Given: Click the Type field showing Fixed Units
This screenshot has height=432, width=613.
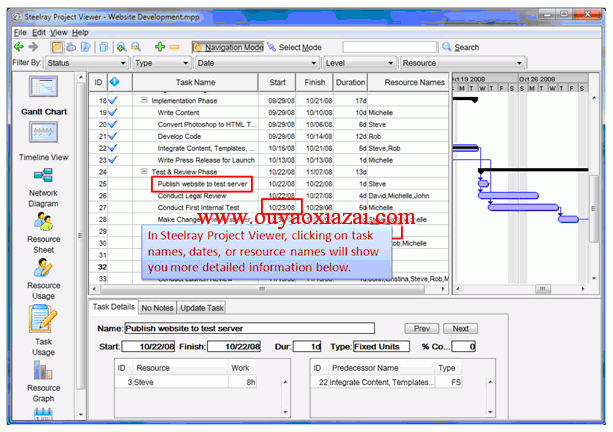Looking at the screenshot, I should click(x=381, y=346).
